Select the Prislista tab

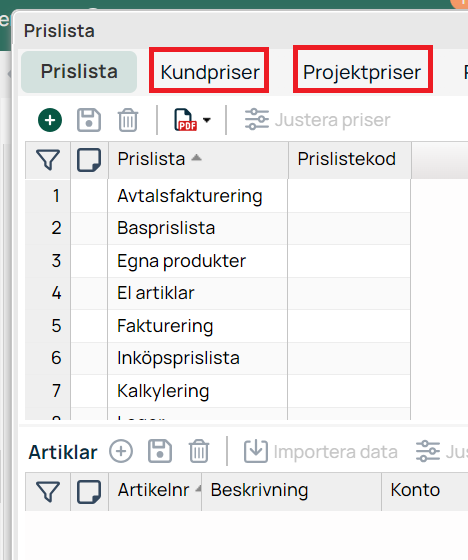tap(79, 71)
